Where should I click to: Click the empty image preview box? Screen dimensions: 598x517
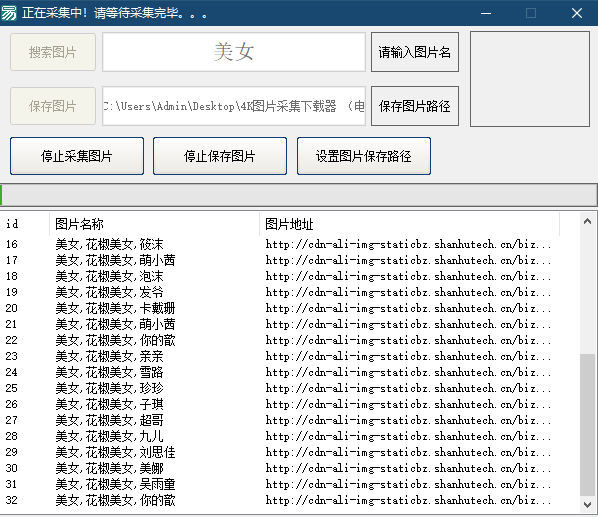530,79
